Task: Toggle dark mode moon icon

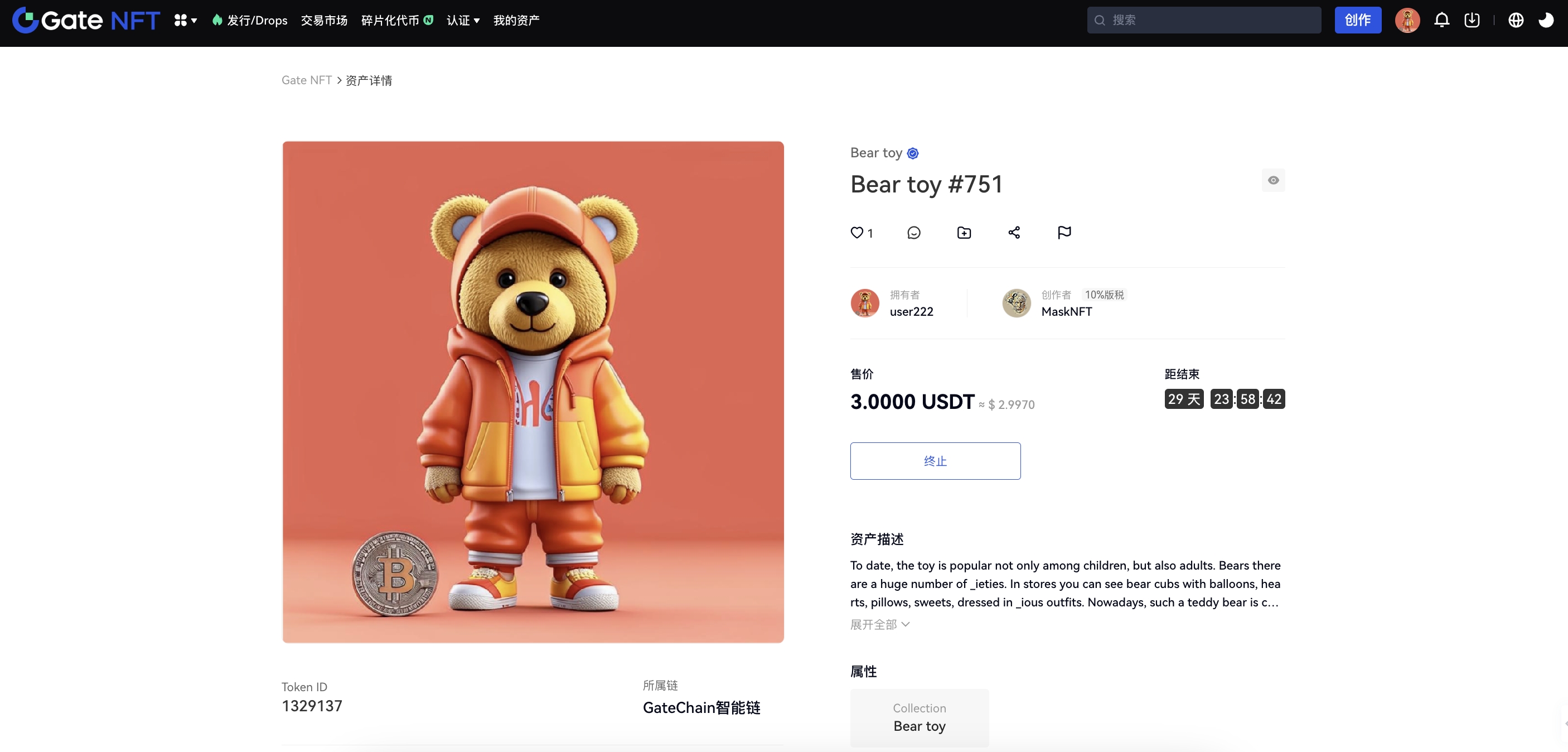Action: (x=1546, y=20)
